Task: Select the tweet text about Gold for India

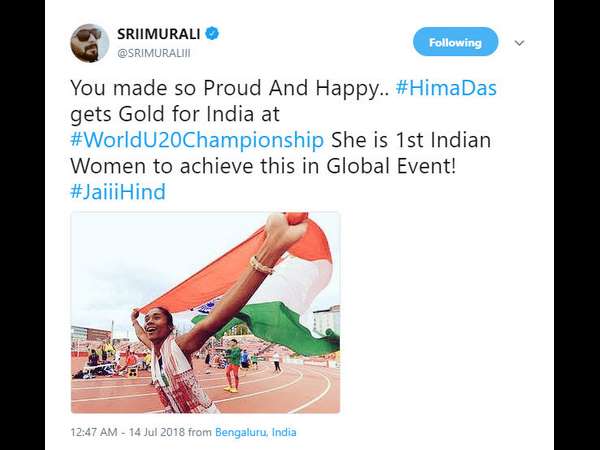Action: pos(283,140)
